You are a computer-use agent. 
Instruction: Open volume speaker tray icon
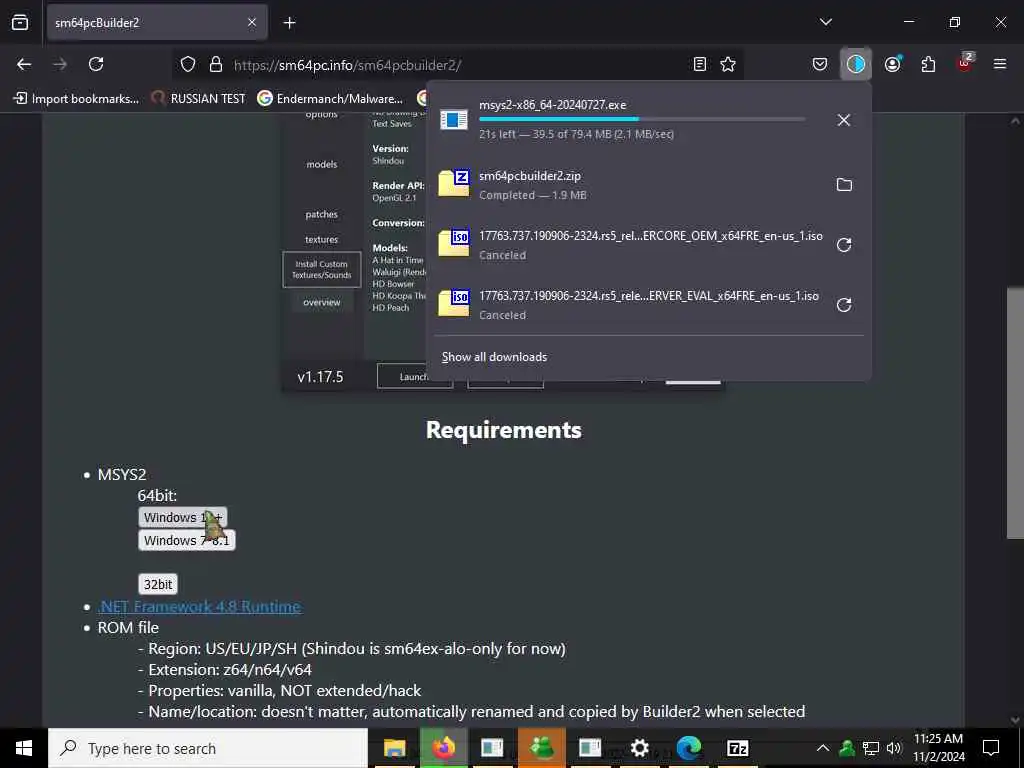(893, 748)
